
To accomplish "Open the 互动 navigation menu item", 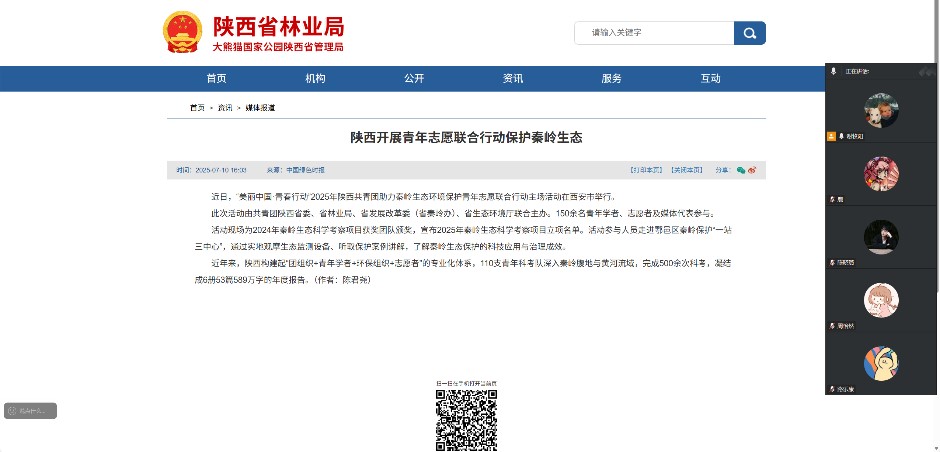I will click(710, 78).
